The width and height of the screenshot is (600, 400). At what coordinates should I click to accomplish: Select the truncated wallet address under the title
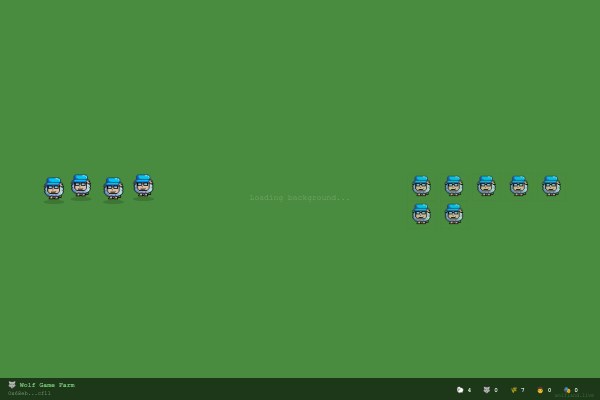click(29, 393)
